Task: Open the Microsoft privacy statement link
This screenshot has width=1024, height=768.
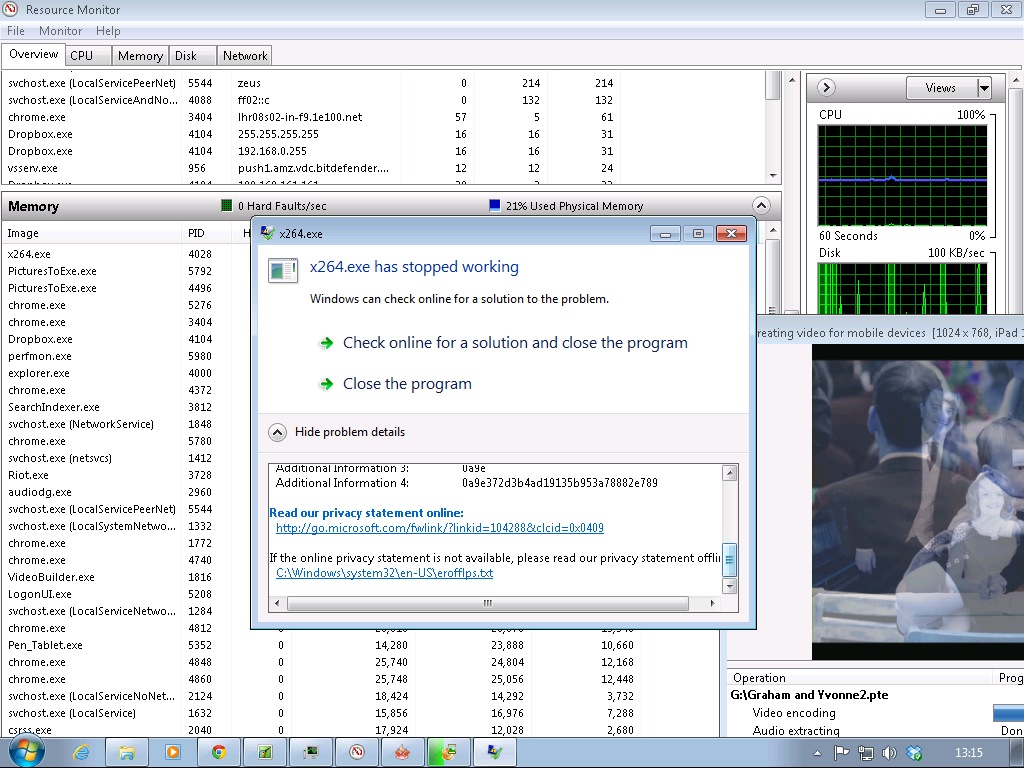Action: pyautogui.click(x=439, y=528)
